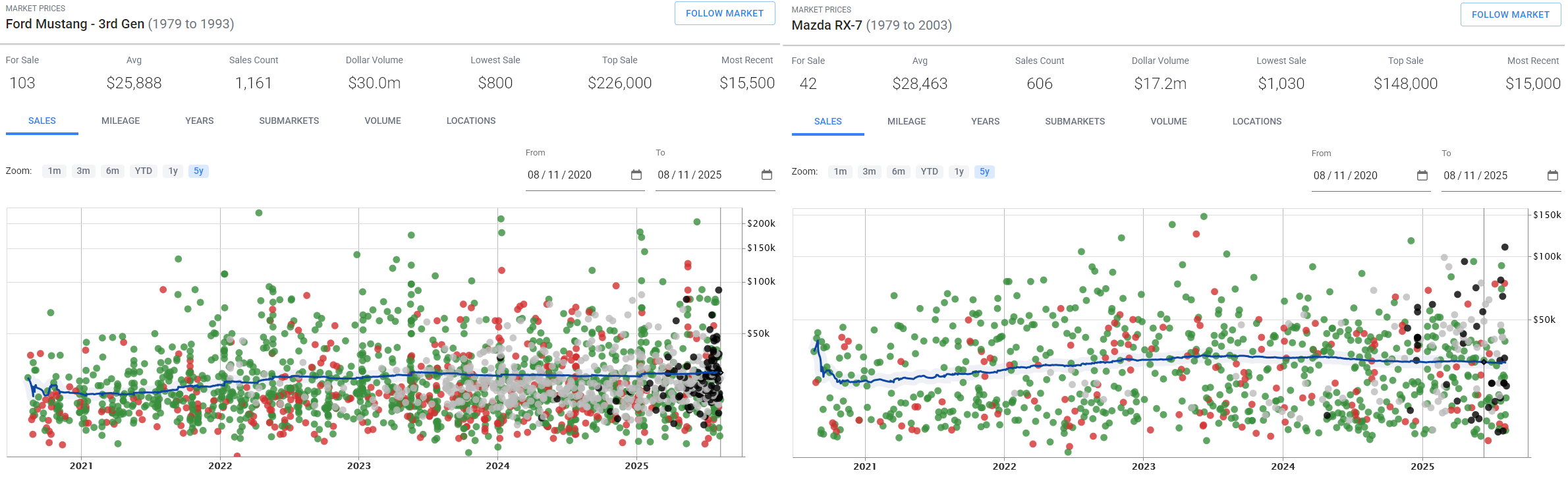Click the For Sale count 103
The image size is (1568, 477).
pyautogui.click(x=22, y=83)
